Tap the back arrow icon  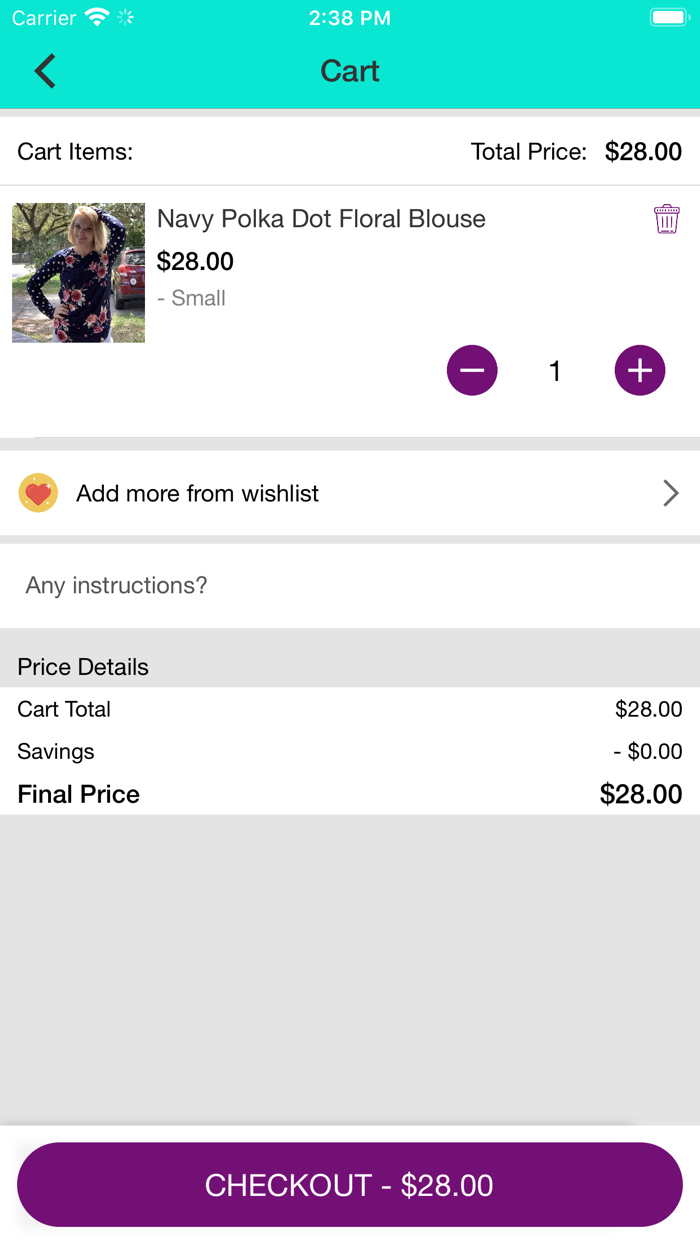[45, 71]
